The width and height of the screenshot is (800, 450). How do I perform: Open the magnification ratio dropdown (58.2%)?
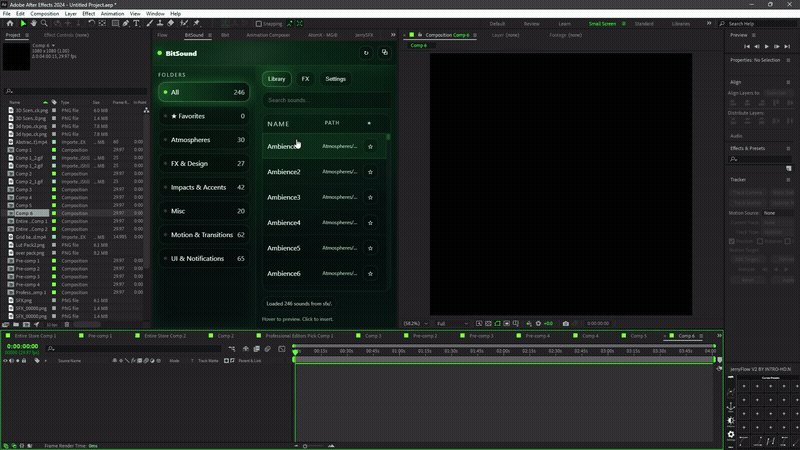coord(416,323)
